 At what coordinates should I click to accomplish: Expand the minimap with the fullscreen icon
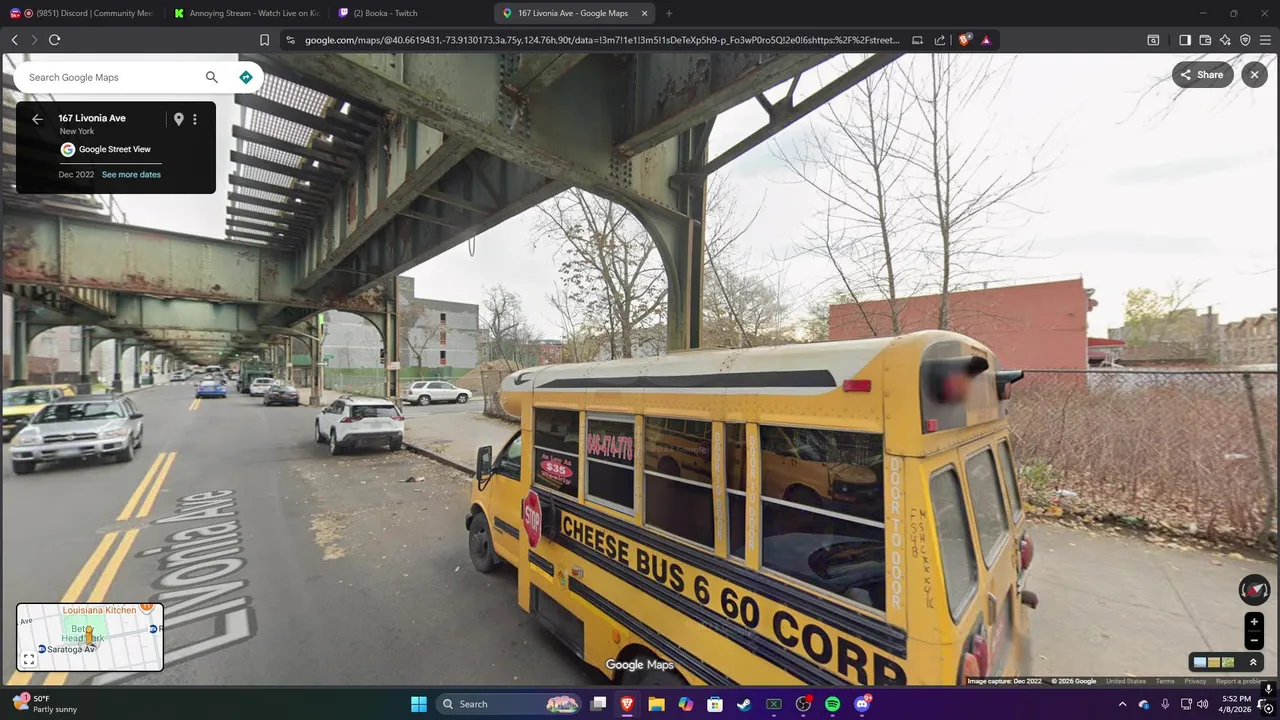[x=29, y=660]
